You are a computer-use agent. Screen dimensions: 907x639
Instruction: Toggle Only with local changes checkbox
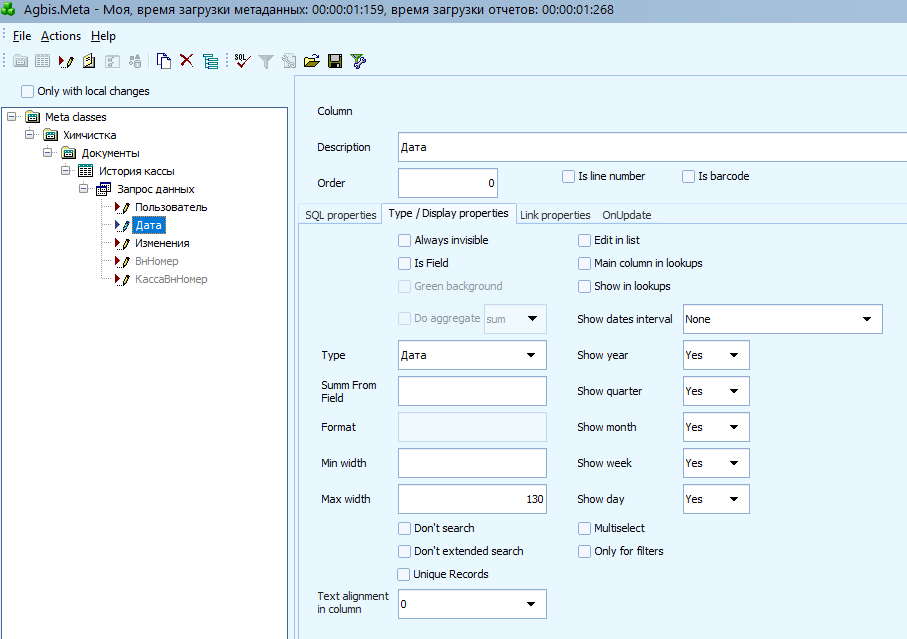[27, 91]
